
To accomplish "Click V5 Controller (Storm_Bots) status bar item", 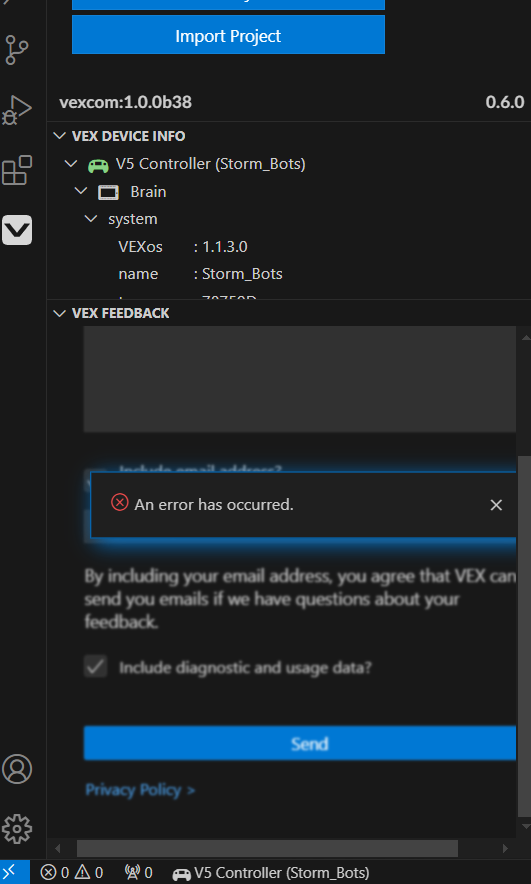I will point(271,873).
